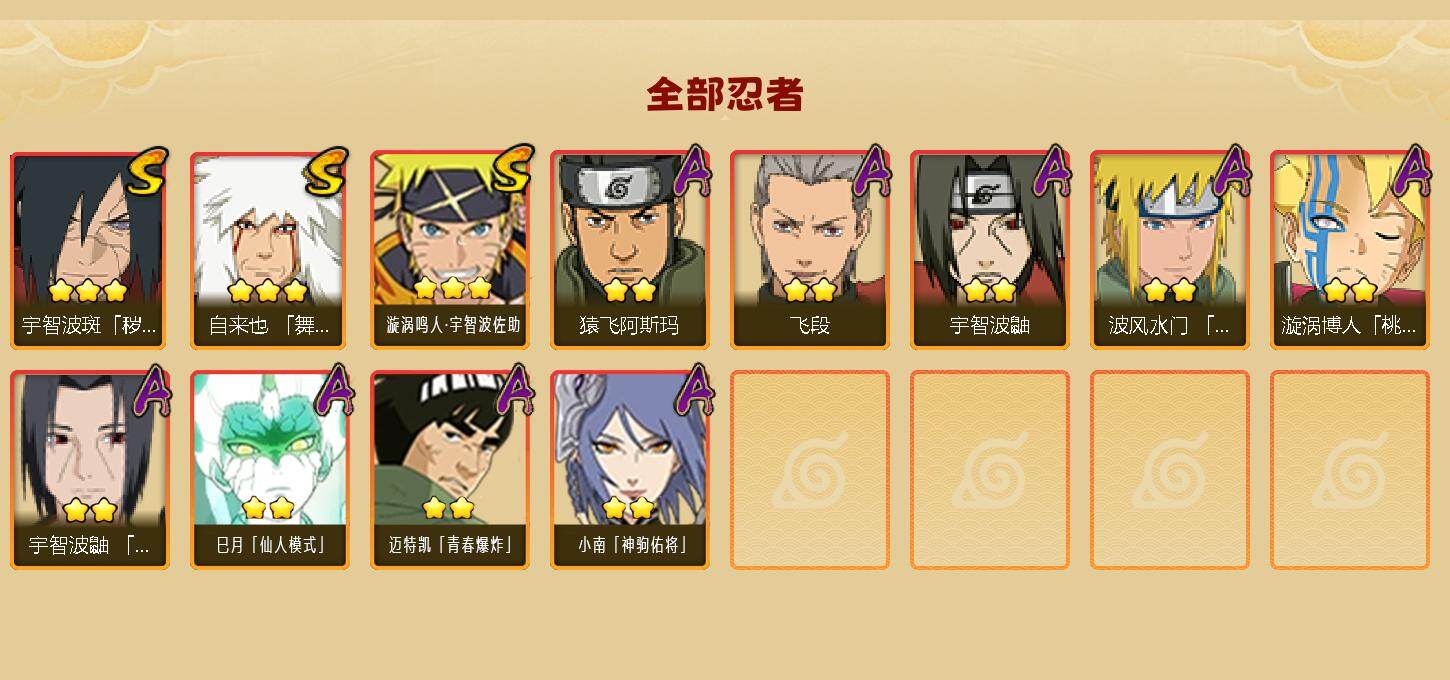Click A rank badge on 飞段 card
The width and height of the screenshot is (1450, 680).
[x=871, y=171]
